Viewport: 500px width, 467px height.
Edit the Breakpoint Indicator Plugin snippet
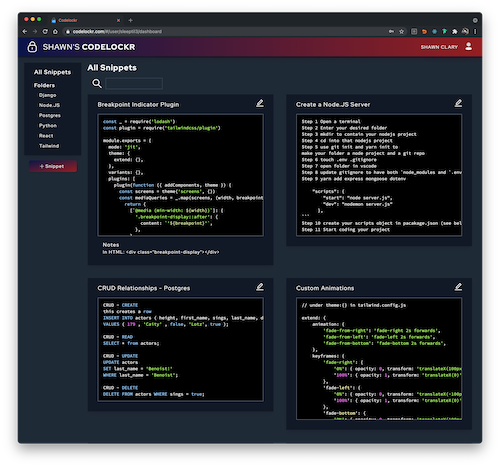point(260,103)
